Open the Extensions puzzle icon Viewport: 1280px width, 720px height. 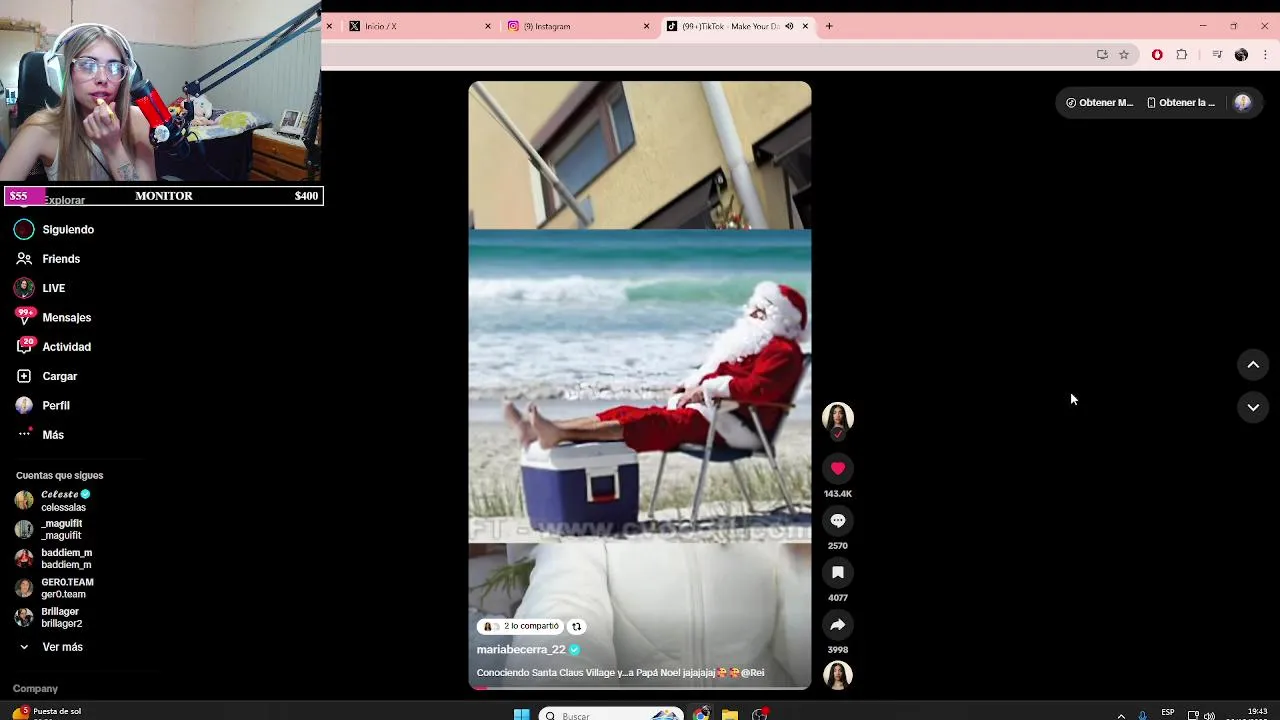click(x=1182, y=55)
